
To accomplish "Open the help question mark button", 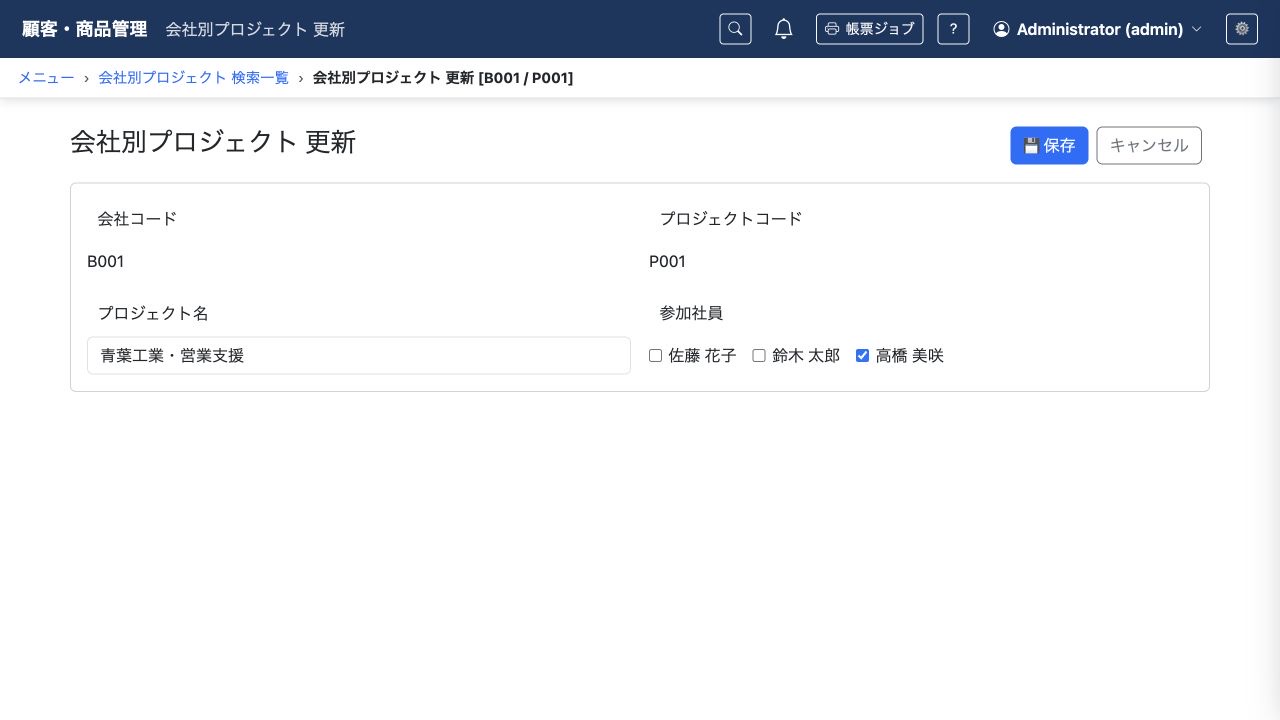I will [x=953, y=29].
